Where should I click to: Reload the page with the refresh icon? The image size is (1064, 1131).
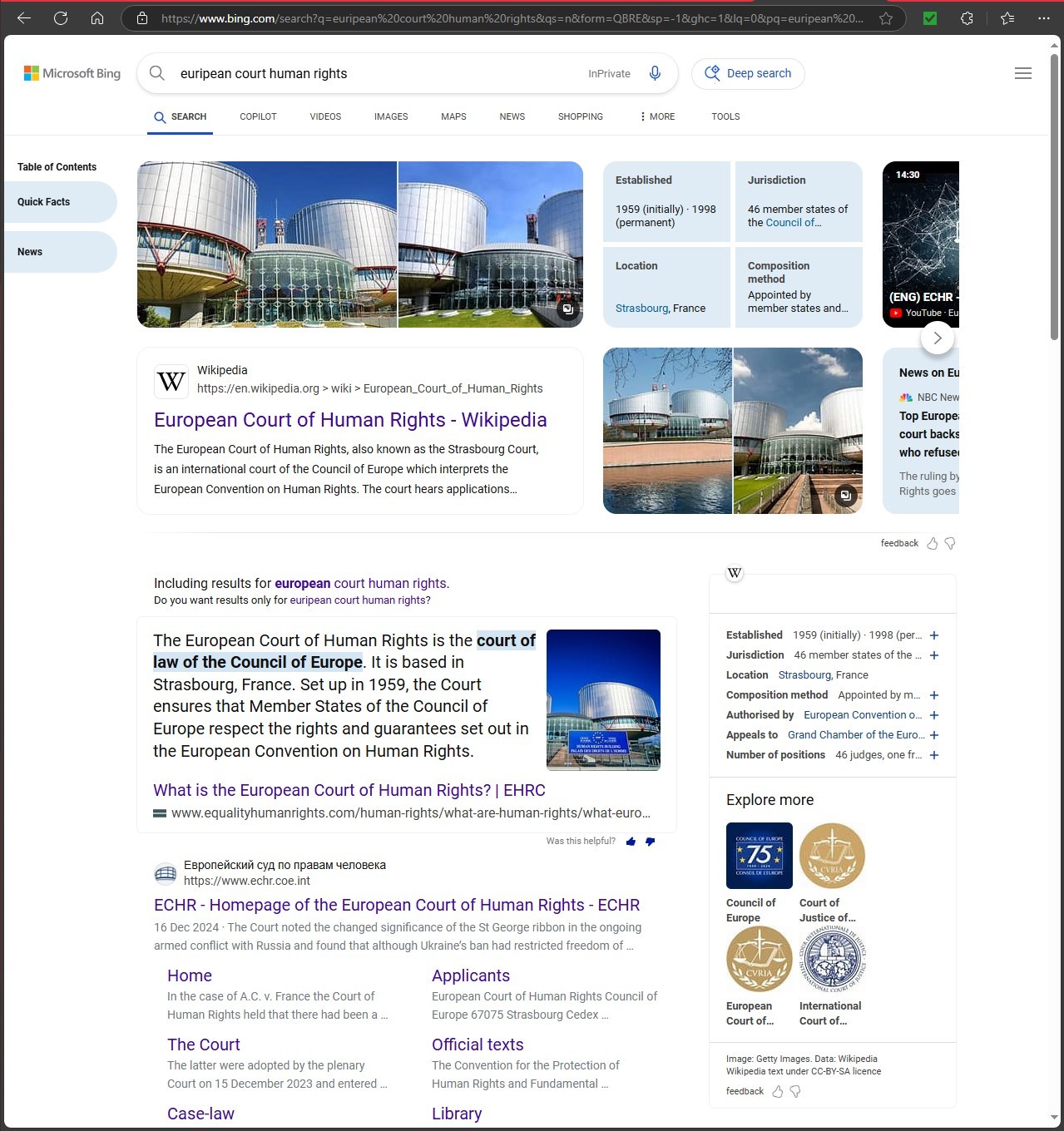coord(61,17)
